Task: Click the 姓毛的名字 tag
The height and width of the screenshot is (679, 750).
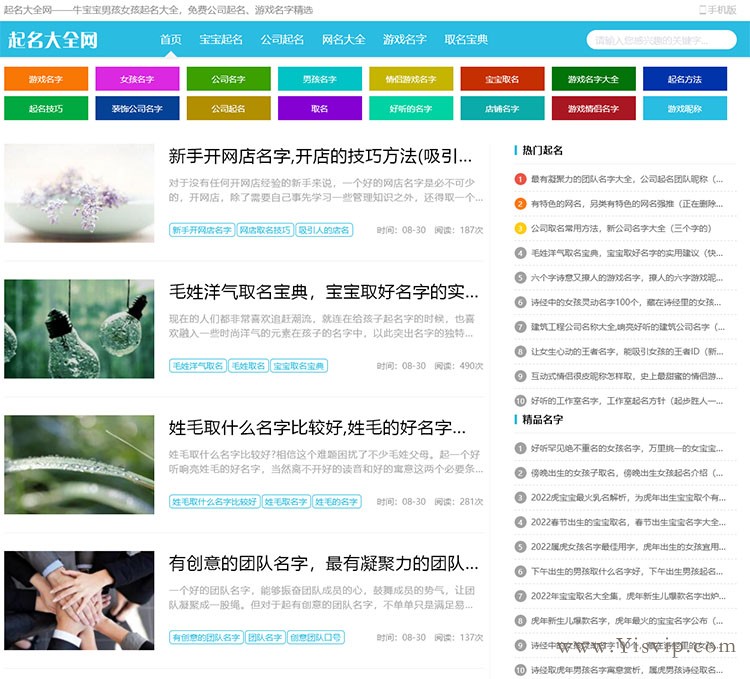Action: tap(337, 502)
